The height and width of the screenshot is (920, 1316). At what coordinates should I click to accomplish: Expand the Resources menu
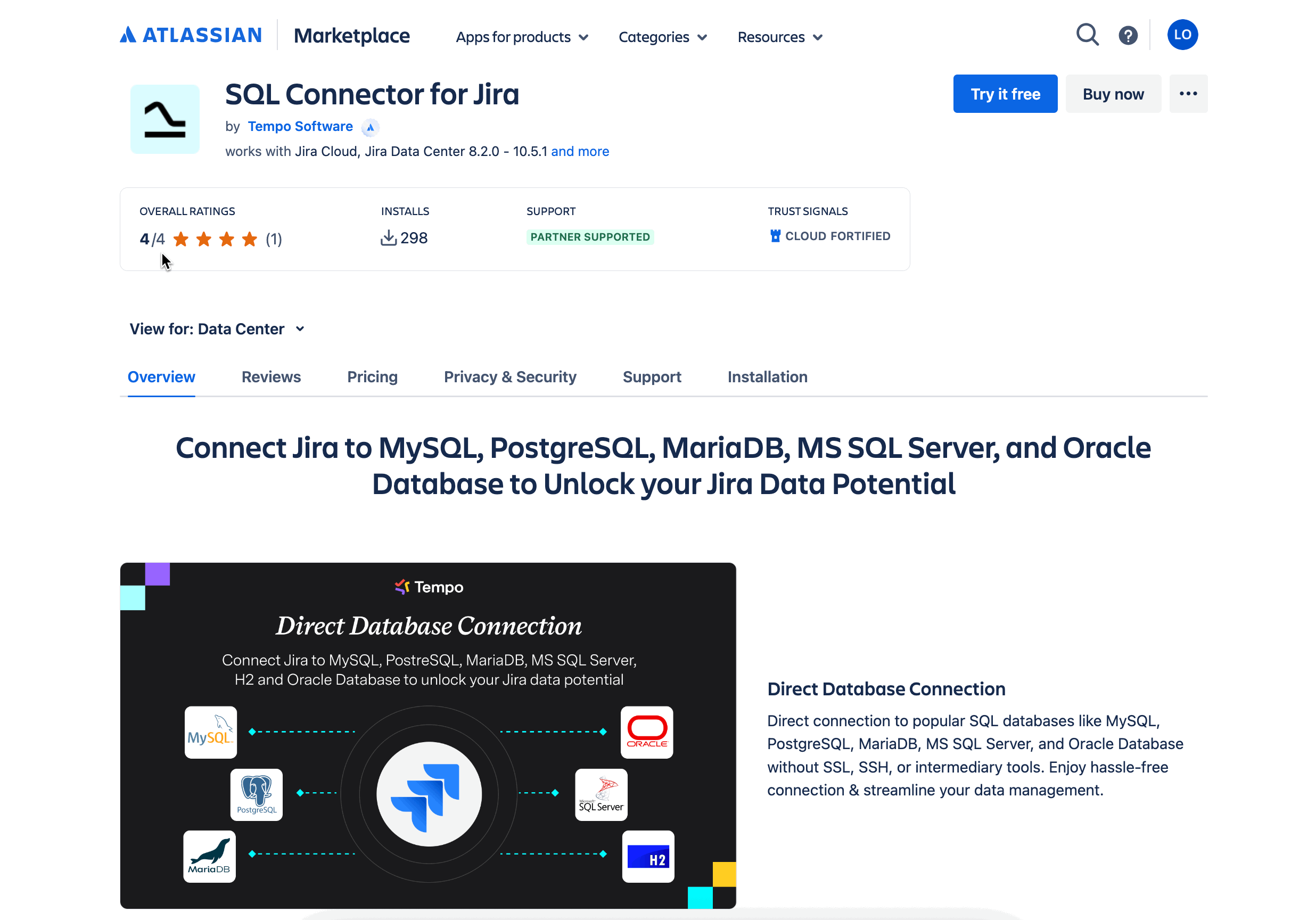click(x=779, y=37)
